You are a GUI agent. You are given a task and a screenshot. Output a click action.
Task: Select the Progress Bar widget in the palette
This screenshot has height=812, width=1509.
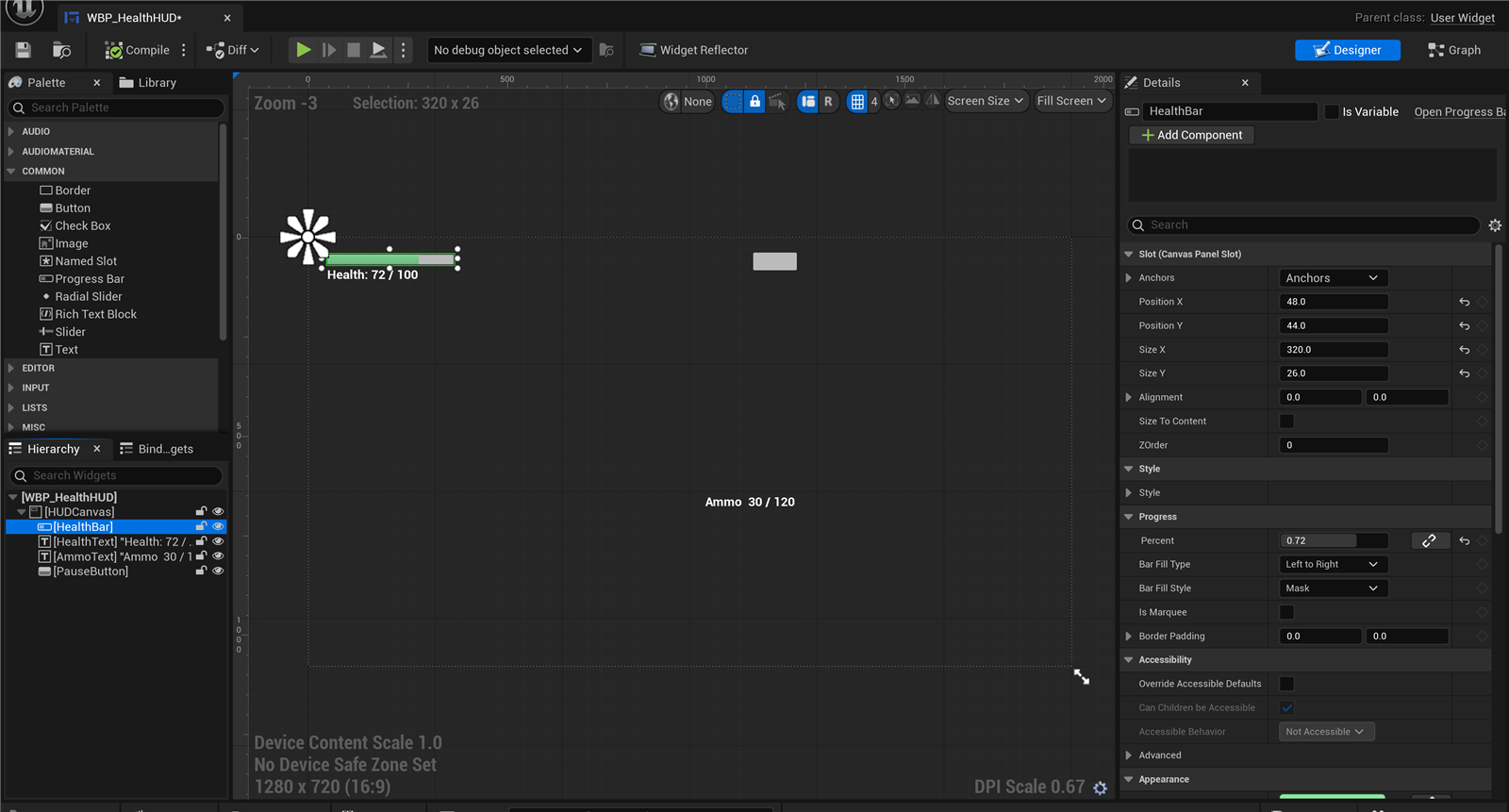tap(82, 279)
